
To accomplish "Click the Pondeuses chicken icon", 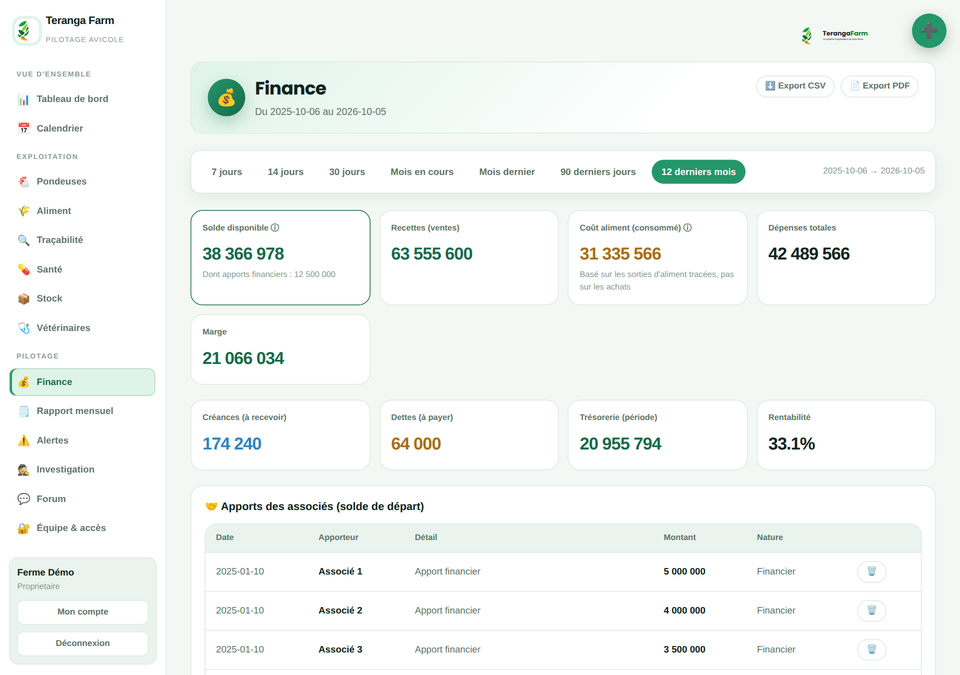I will 23,181.
